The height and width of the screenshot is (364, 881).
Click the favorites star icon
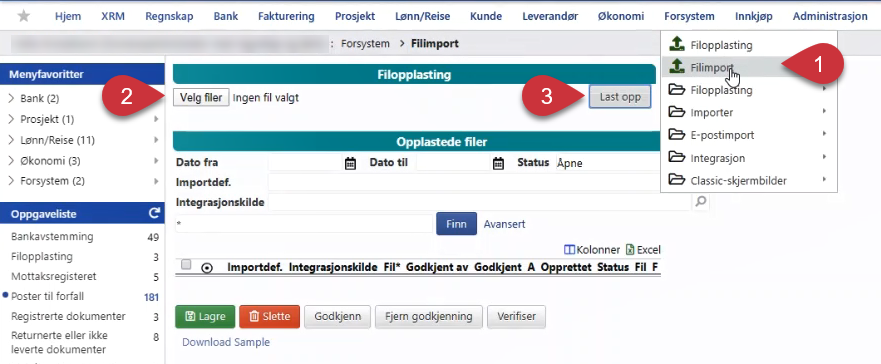pos(24,16)
